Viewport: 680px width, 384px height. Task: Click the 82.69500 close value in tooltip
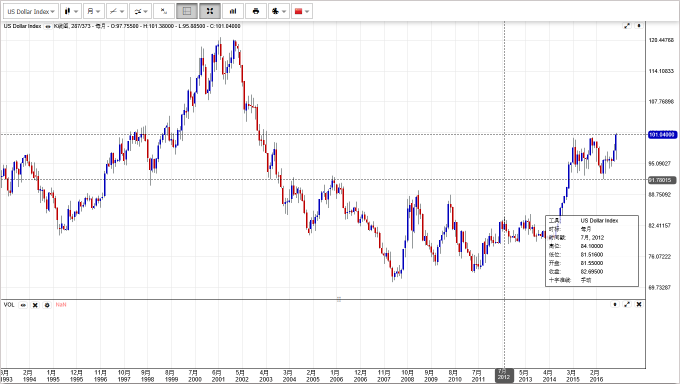[592, 272]
